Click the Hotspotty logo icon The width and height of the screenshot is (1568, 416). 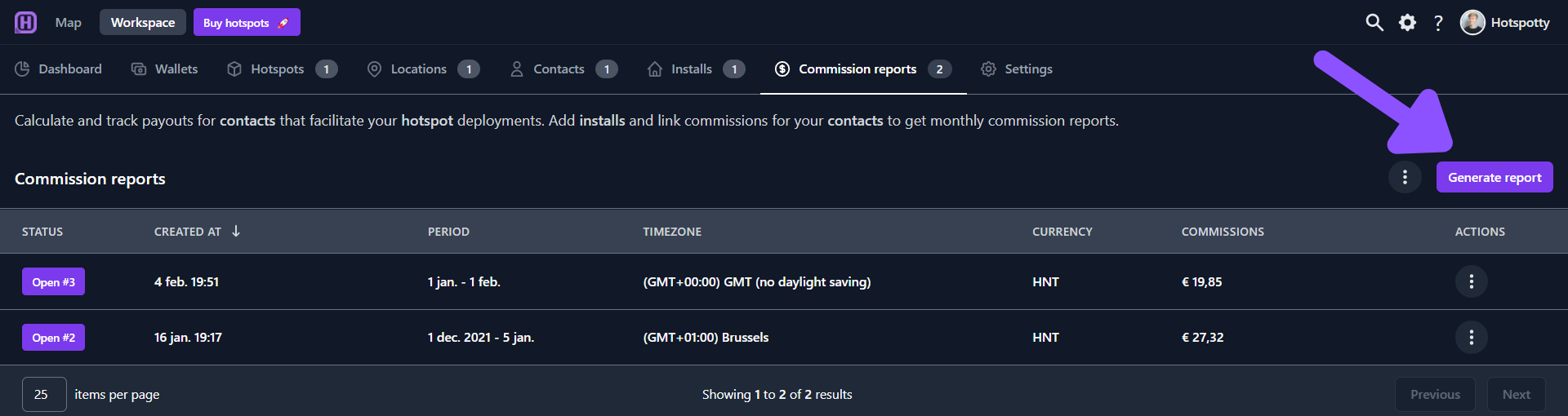25,22
